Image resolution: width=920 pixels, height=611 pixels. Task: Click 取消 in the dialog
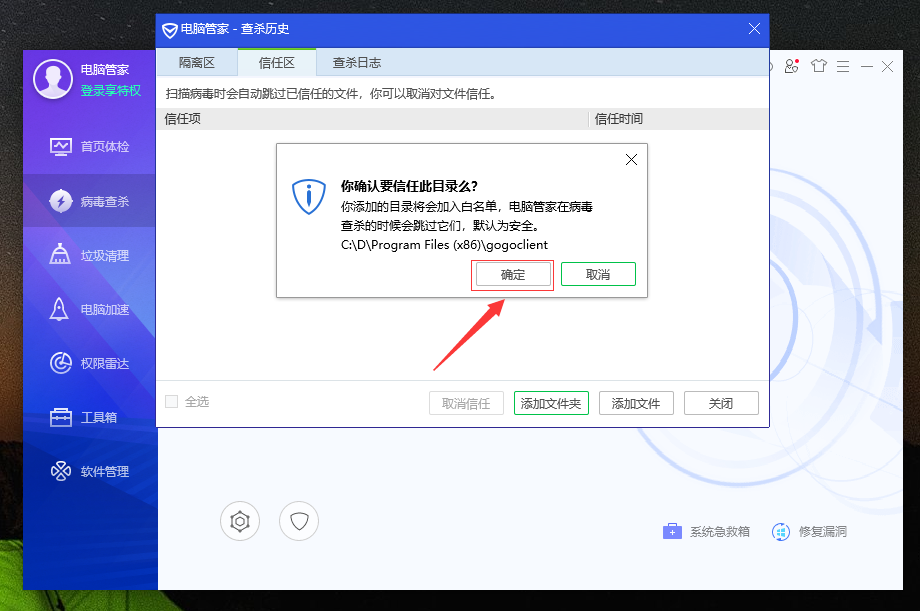pyautogui.click(x=598, y=274)
